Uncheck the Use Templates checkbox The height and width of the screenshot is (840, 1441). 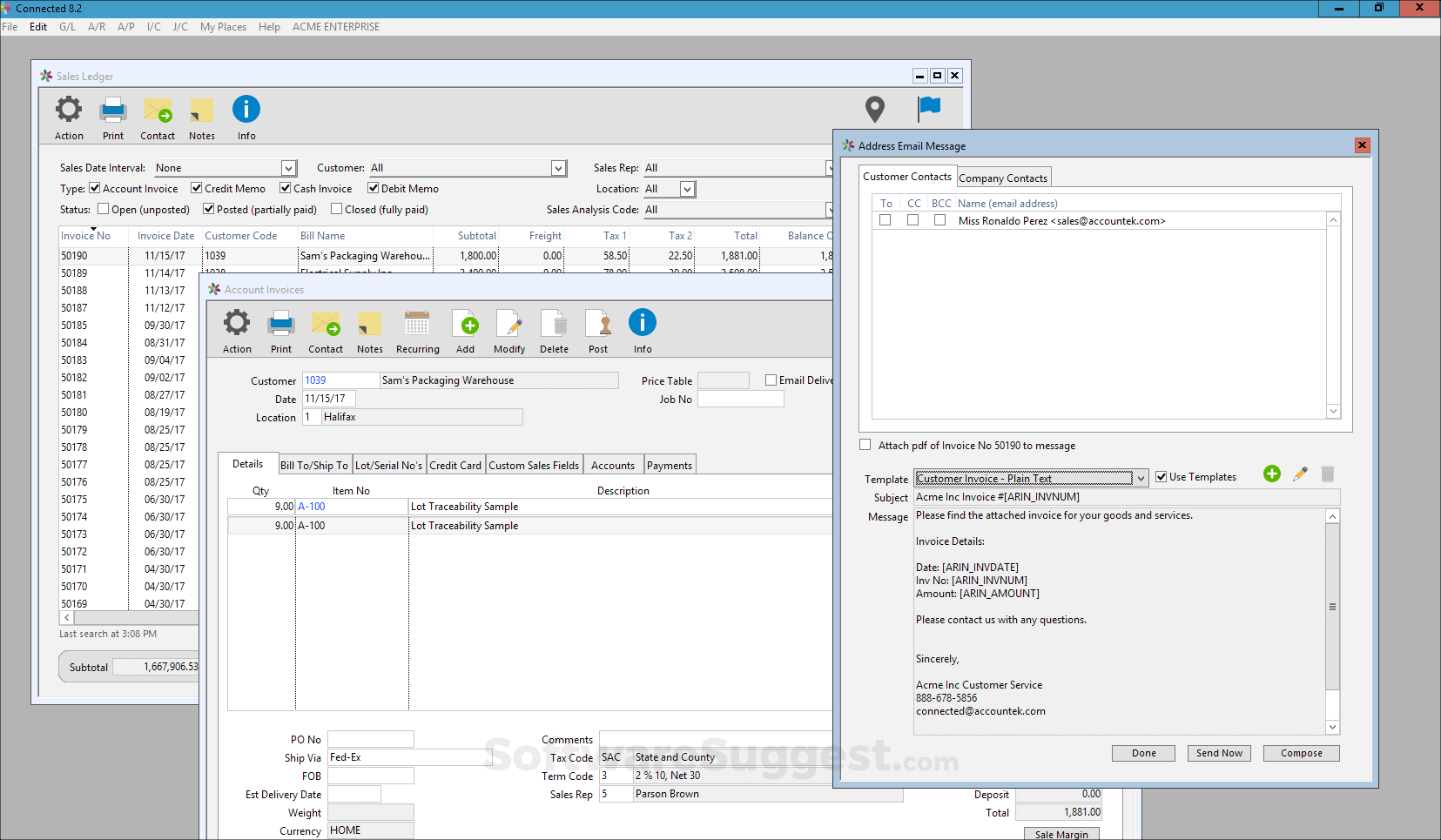click(1161, 477)
